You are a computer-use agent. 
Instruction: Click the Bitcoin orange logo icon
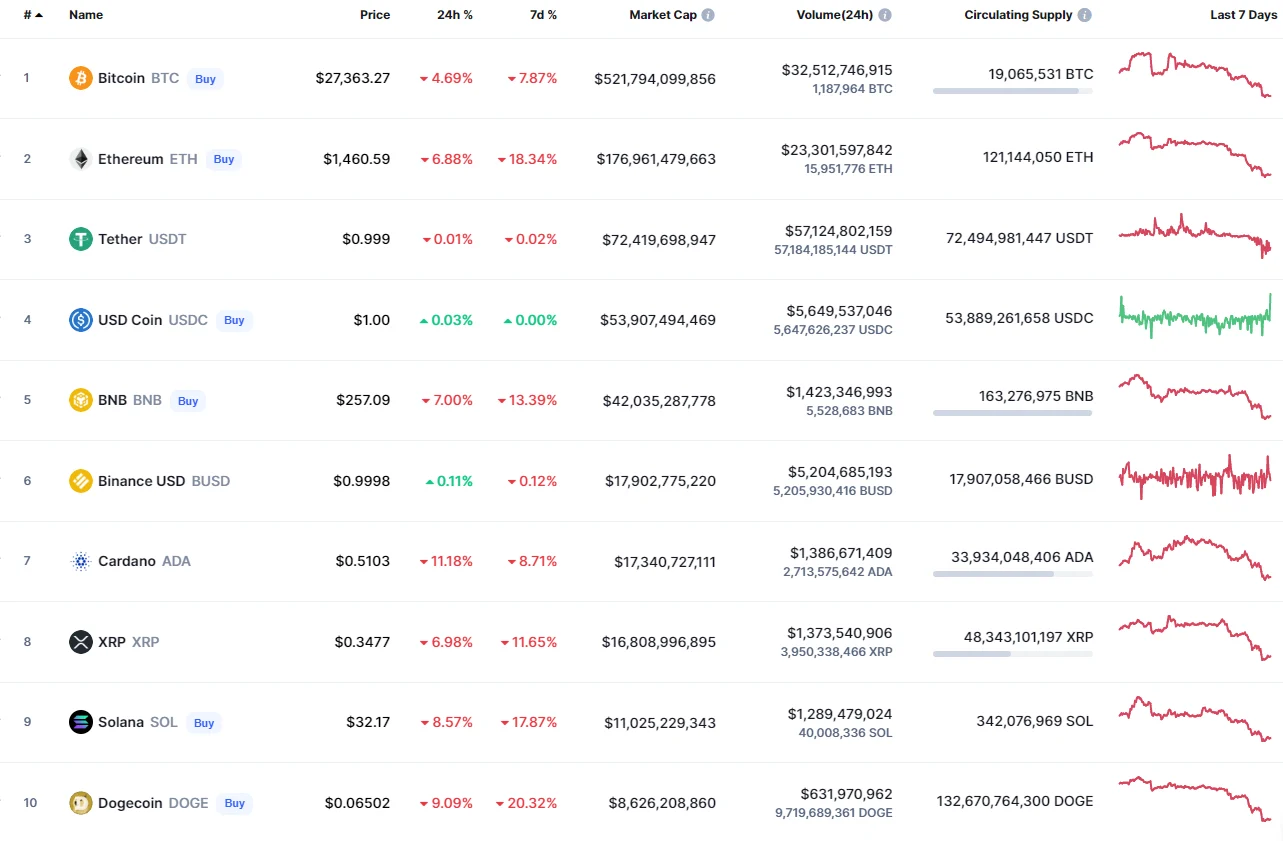coord(80,78)
